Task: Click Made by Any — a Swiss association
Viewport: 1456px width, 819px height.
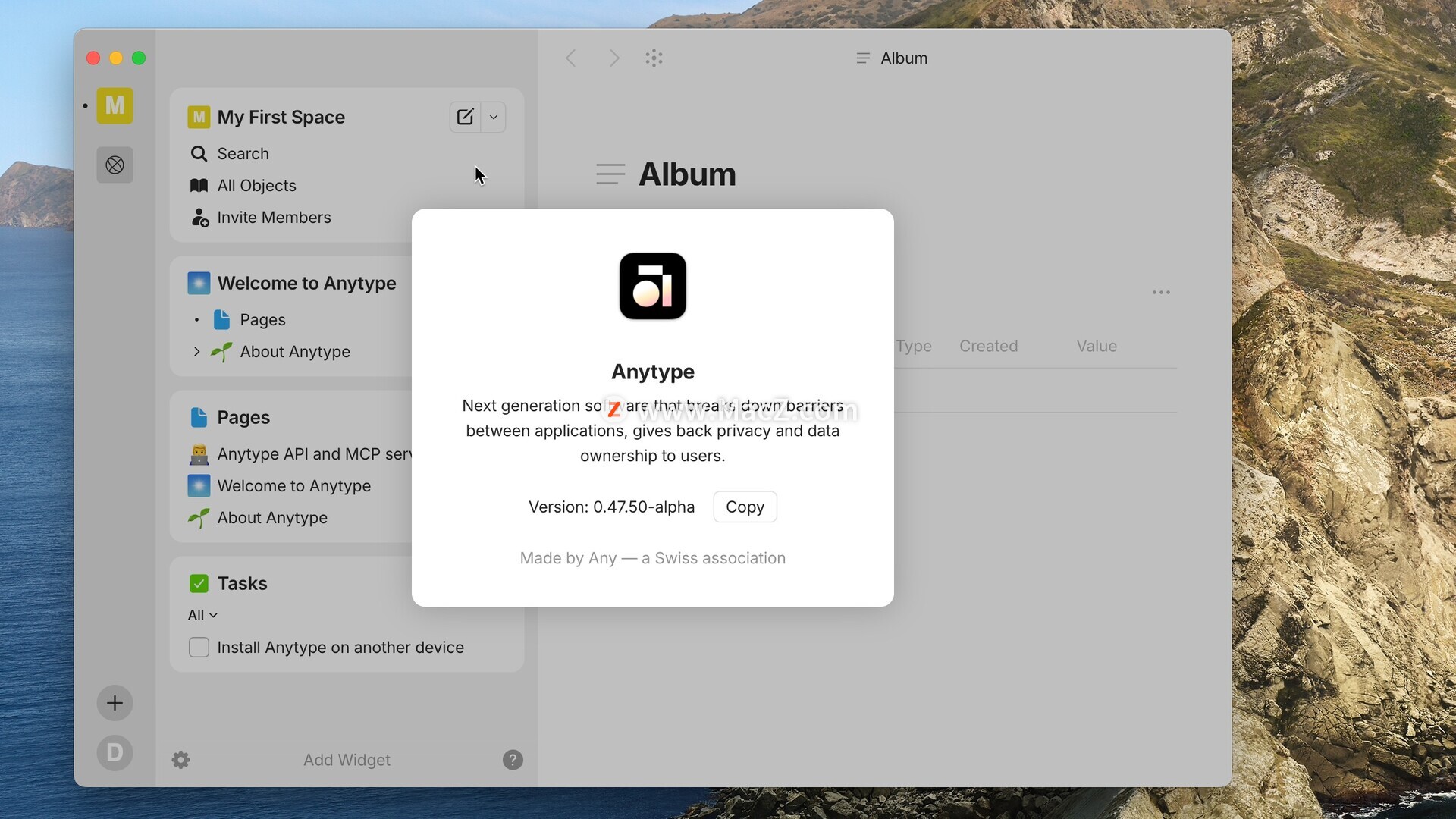Action: (x=653, y=558)
